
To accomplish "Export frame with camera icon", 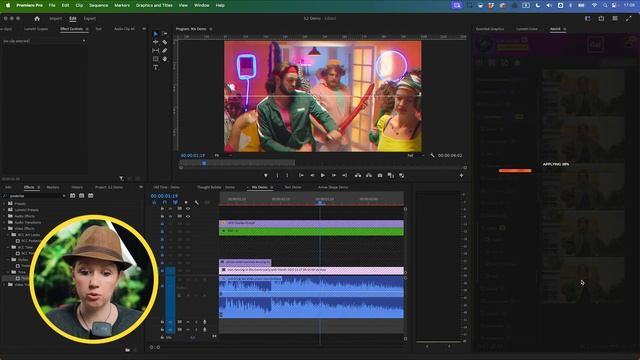I will click(x=380, y=175).
